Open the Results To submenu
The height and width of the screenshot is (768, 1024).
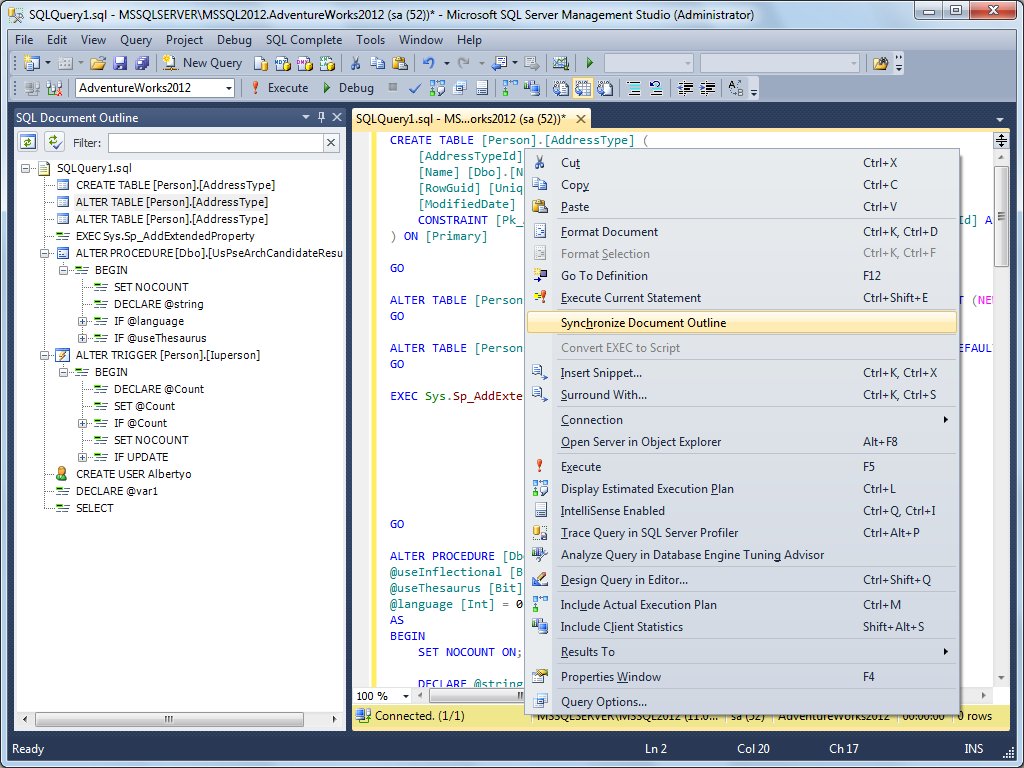742,652
